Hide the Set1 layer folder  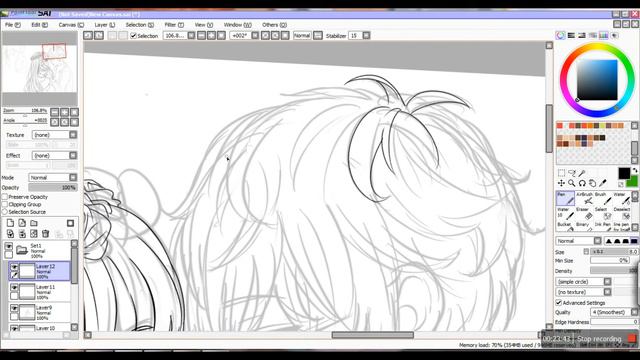[9, 247]
